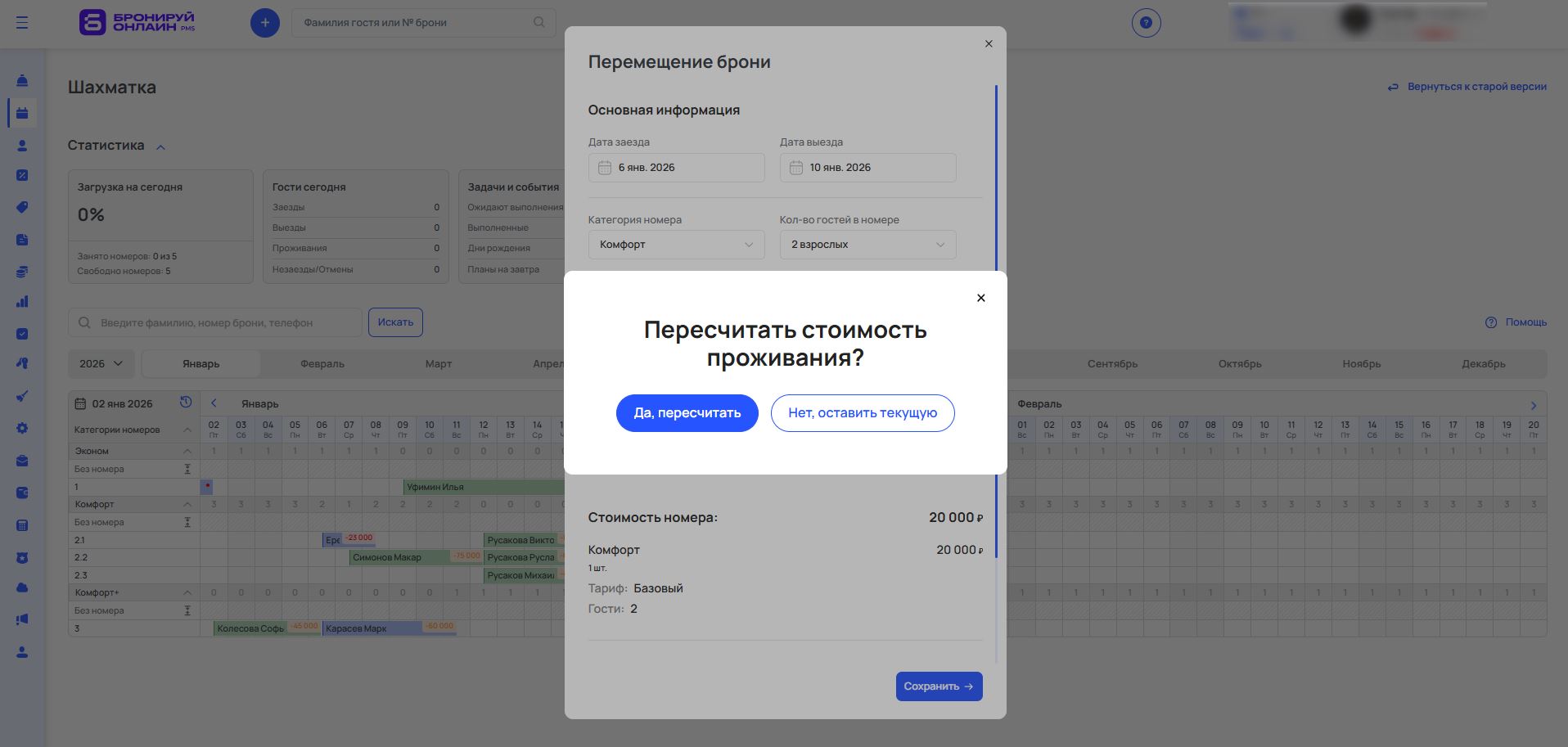
Task: Click the blue plus add-booking icon
Action: 264,23
